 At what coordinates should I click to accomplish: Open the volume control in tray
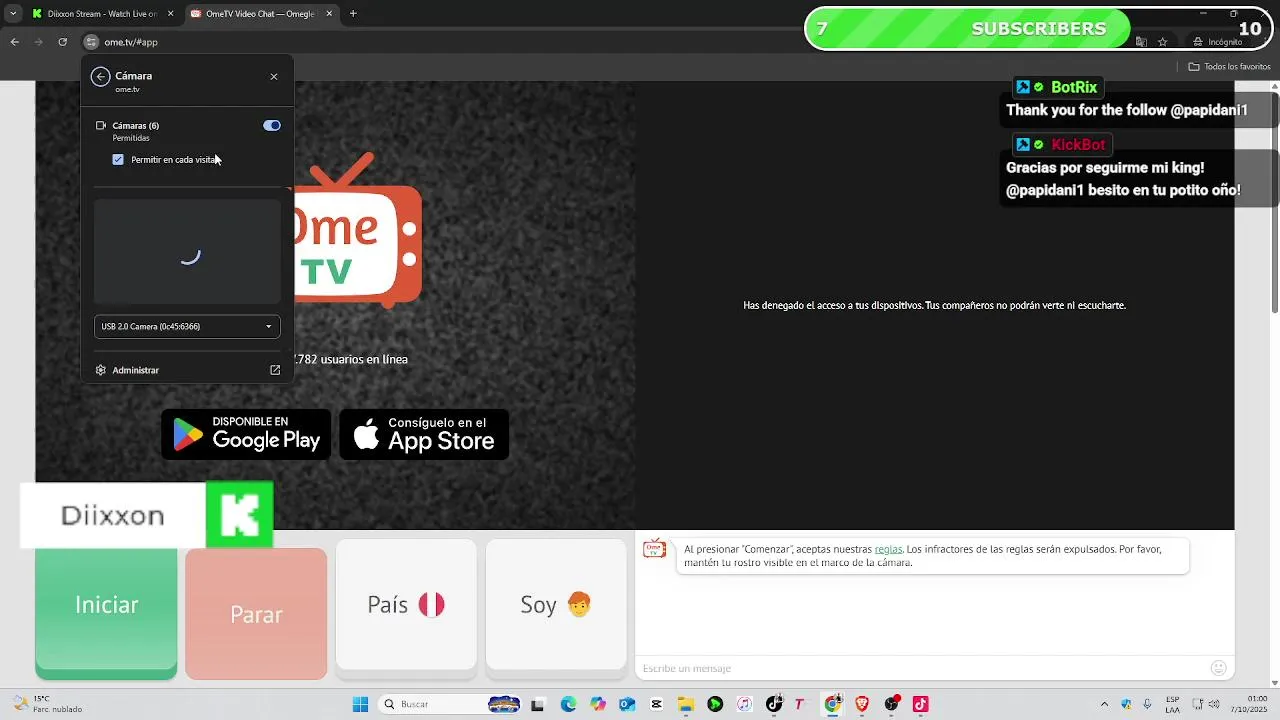point(1213,704)
